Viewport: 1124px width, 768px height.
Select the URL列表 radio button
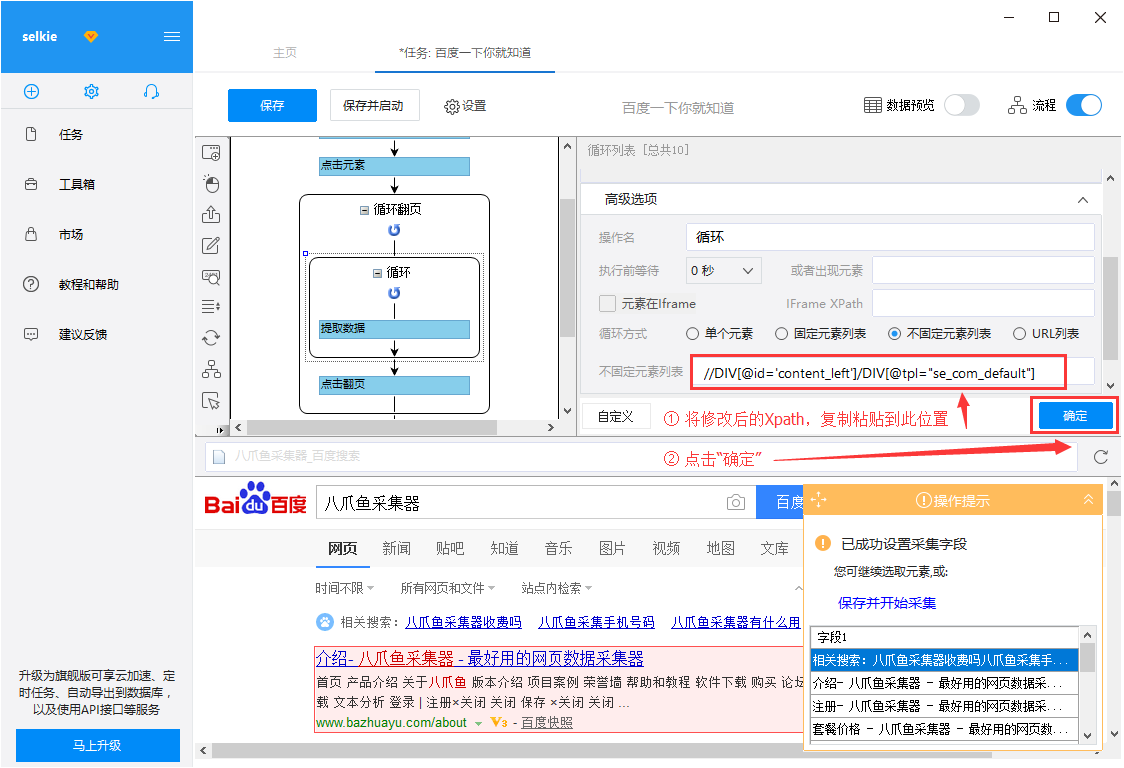tap(1019, 333)
